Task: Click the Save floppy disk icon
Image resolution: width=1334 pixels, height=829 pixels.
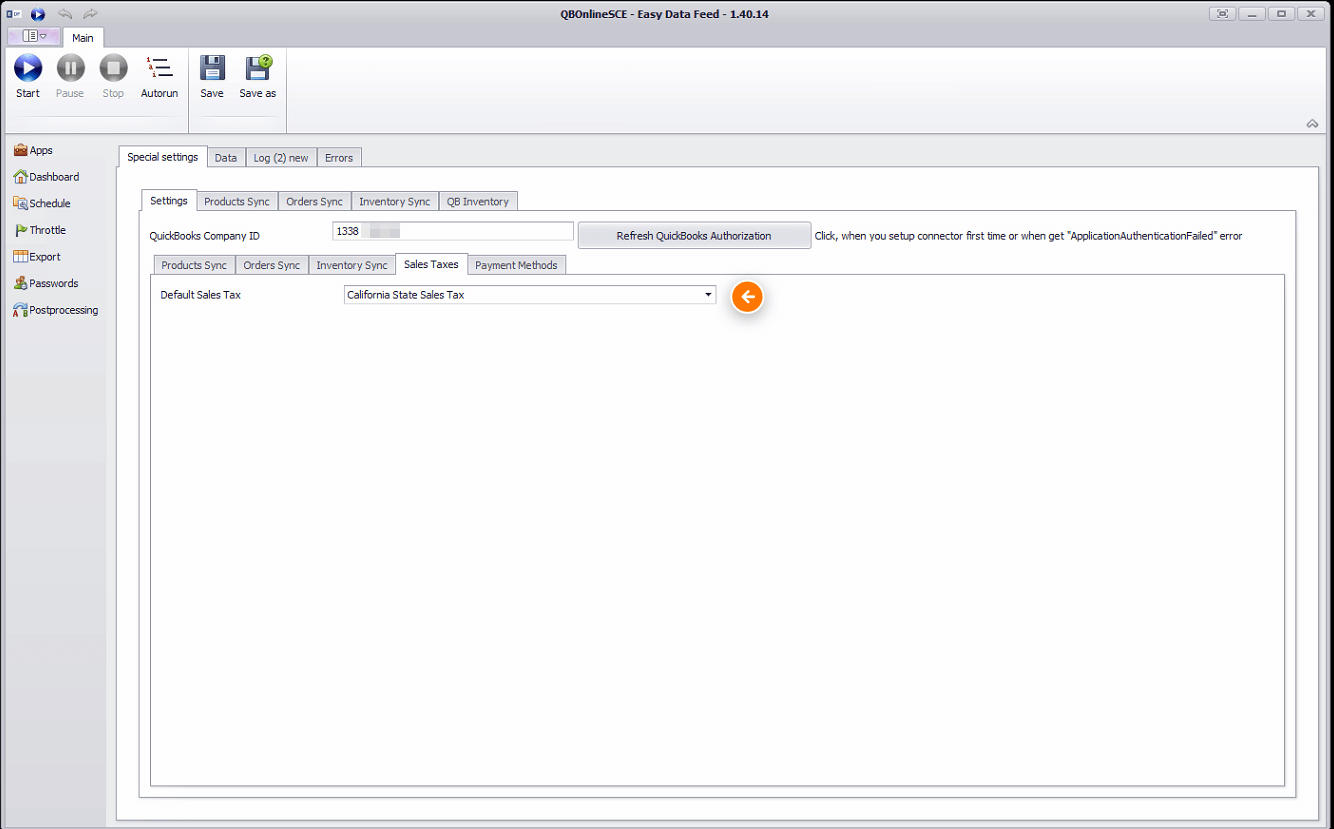Action: [212, 68]
